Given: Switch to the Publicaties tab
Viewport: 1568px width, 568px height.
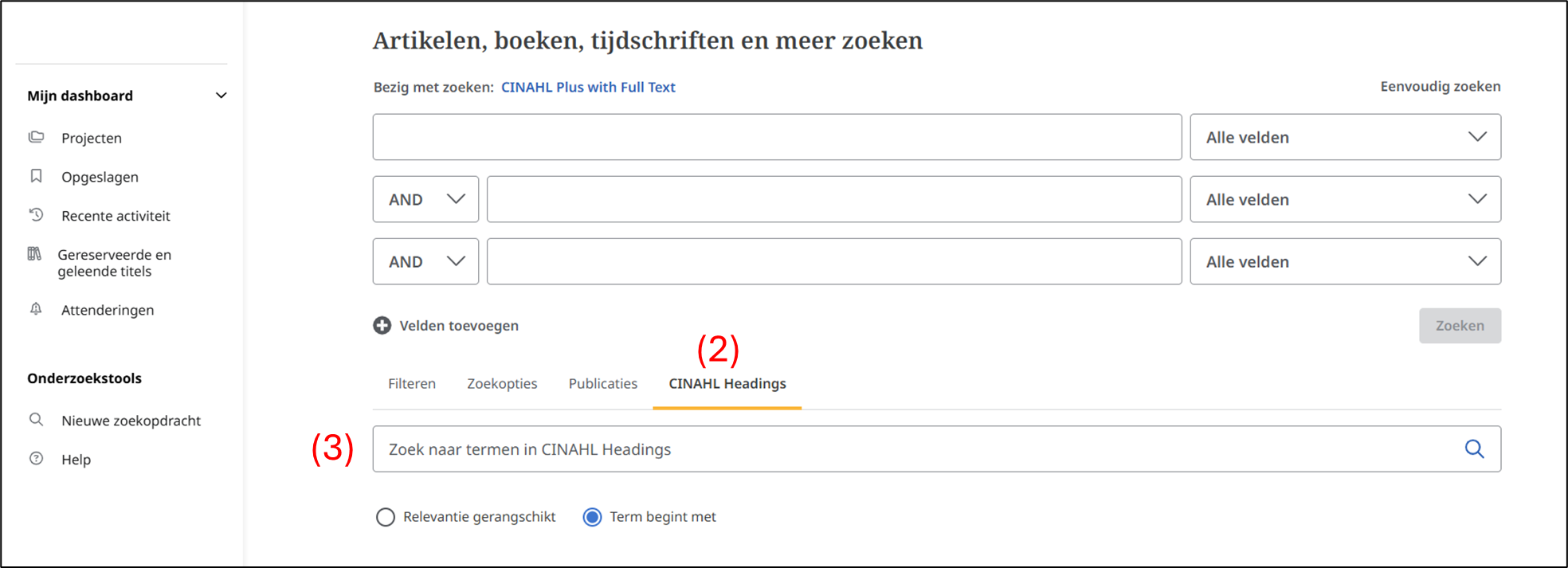Looking at the screenshot, I should pos(602,384).
